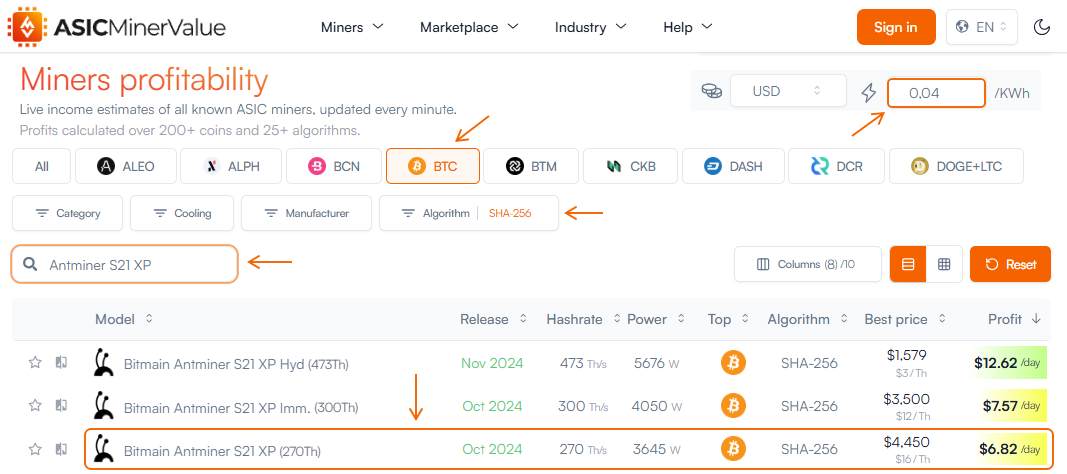
Task: Click the Sign in button
Action: tap(896, 27)
